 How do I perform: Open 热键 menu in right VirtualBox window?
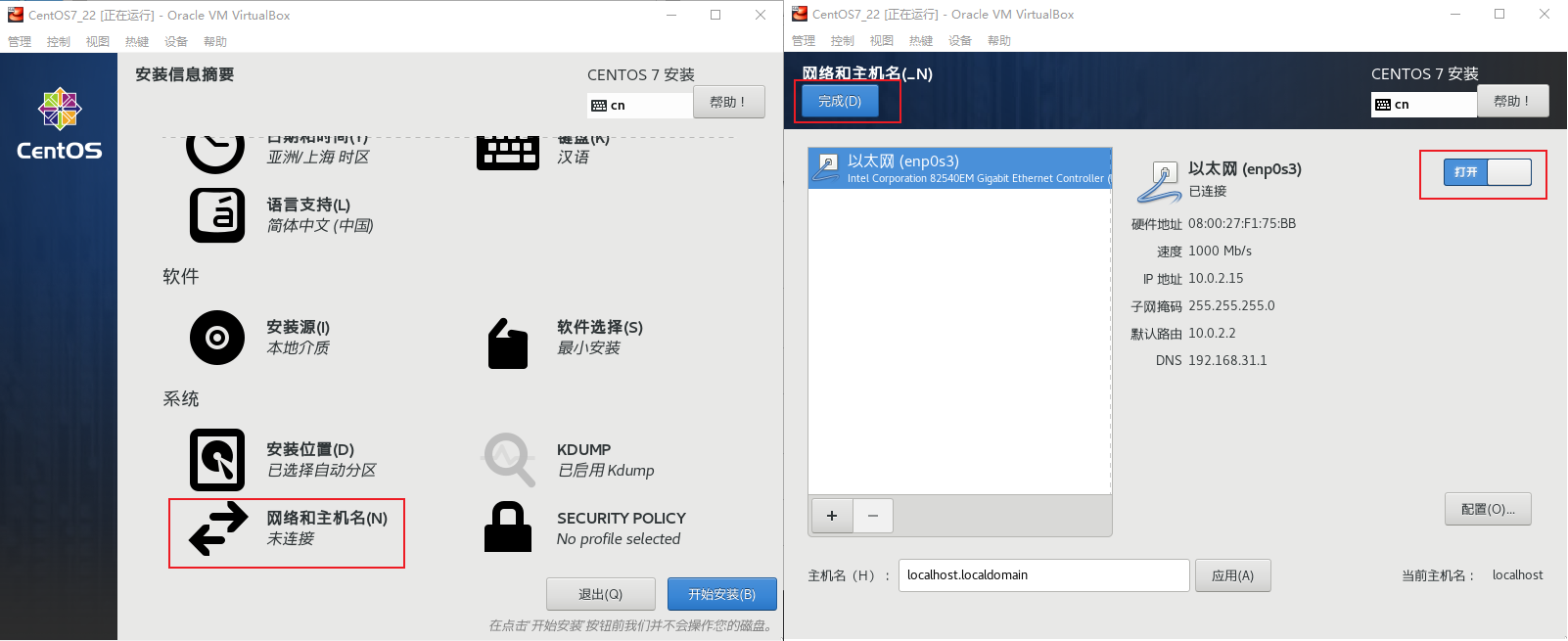[921, 41]
